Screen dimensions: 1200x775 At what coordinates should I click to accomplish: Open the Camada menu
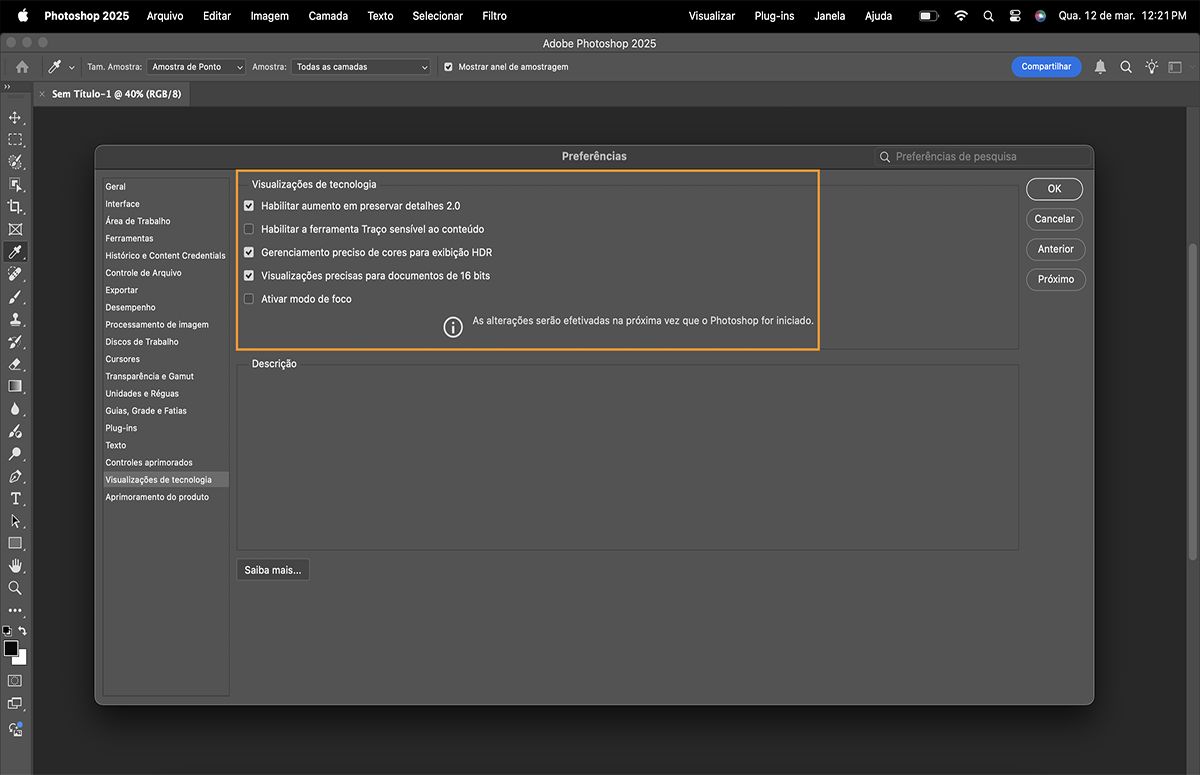[328, 16]
